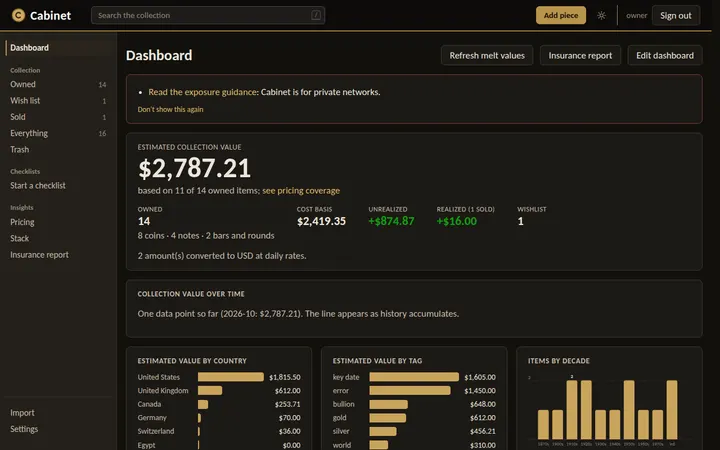Image resolution: width=720 pixels, height=450 pixels.
Task: Open the Trash
Action: click(x=59, y=150)
